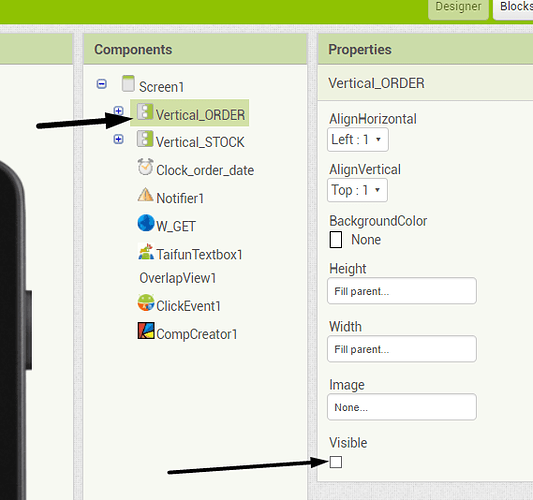
Task: Select TaifunTextbox1 component
Action: pyautogui.click(x=200, y=254)
